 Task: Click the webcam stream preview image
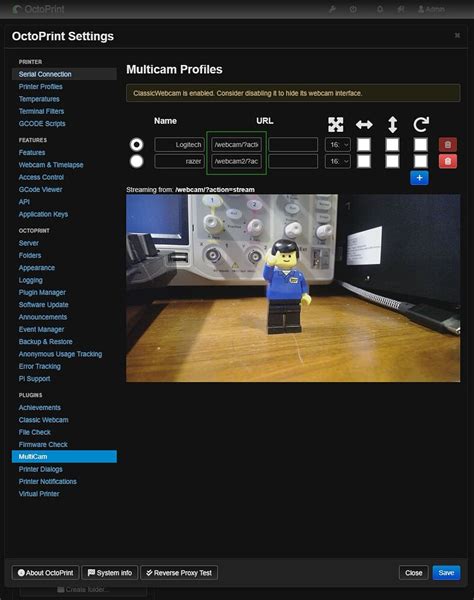click(293, 288)
